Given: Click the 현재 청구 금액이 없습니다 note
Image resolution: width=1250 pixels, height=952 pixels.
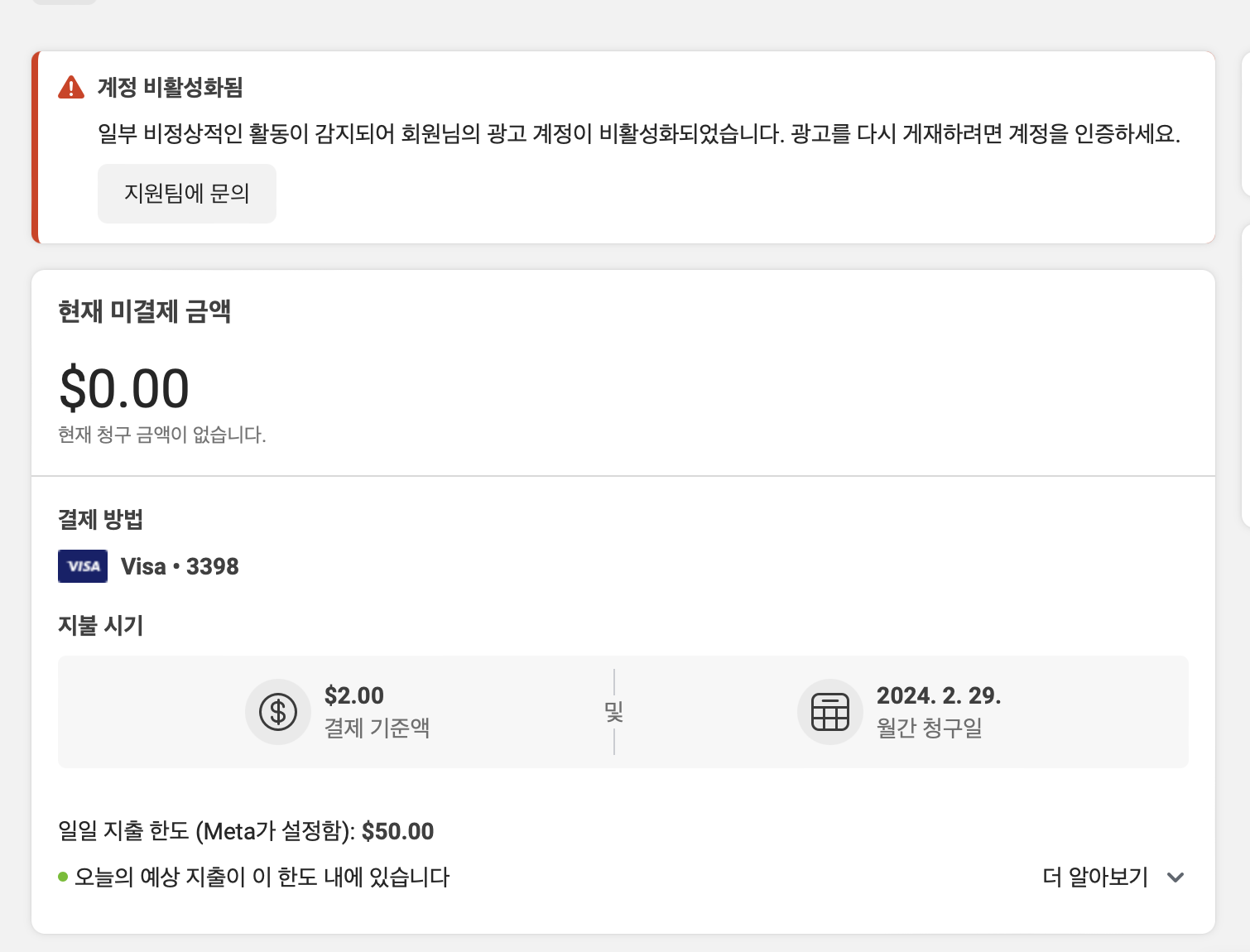Looking at the screenshot, I should (x=162, y=435).
